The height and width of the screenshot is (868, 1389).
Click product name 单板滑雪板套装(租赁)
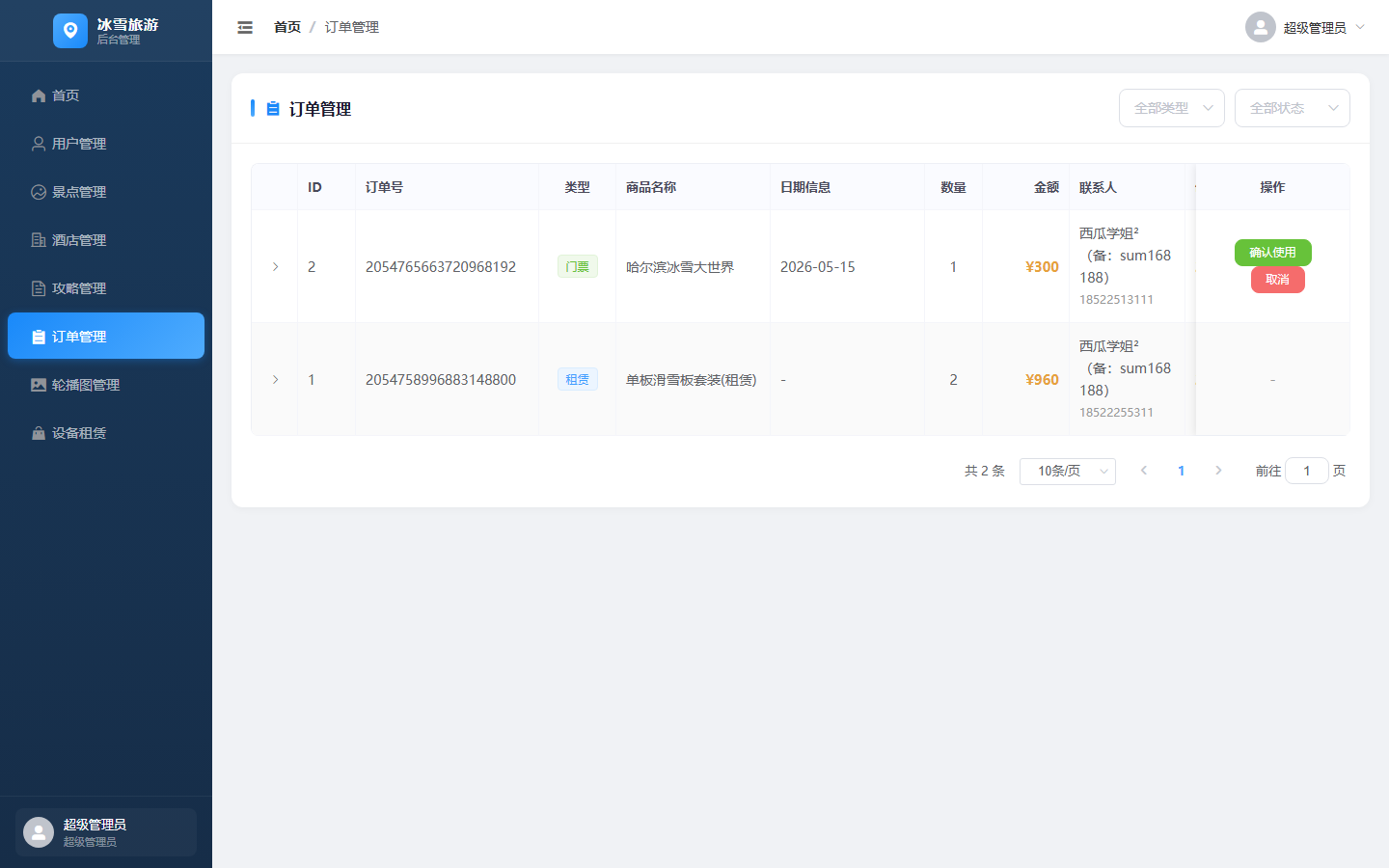coord(692,380)
